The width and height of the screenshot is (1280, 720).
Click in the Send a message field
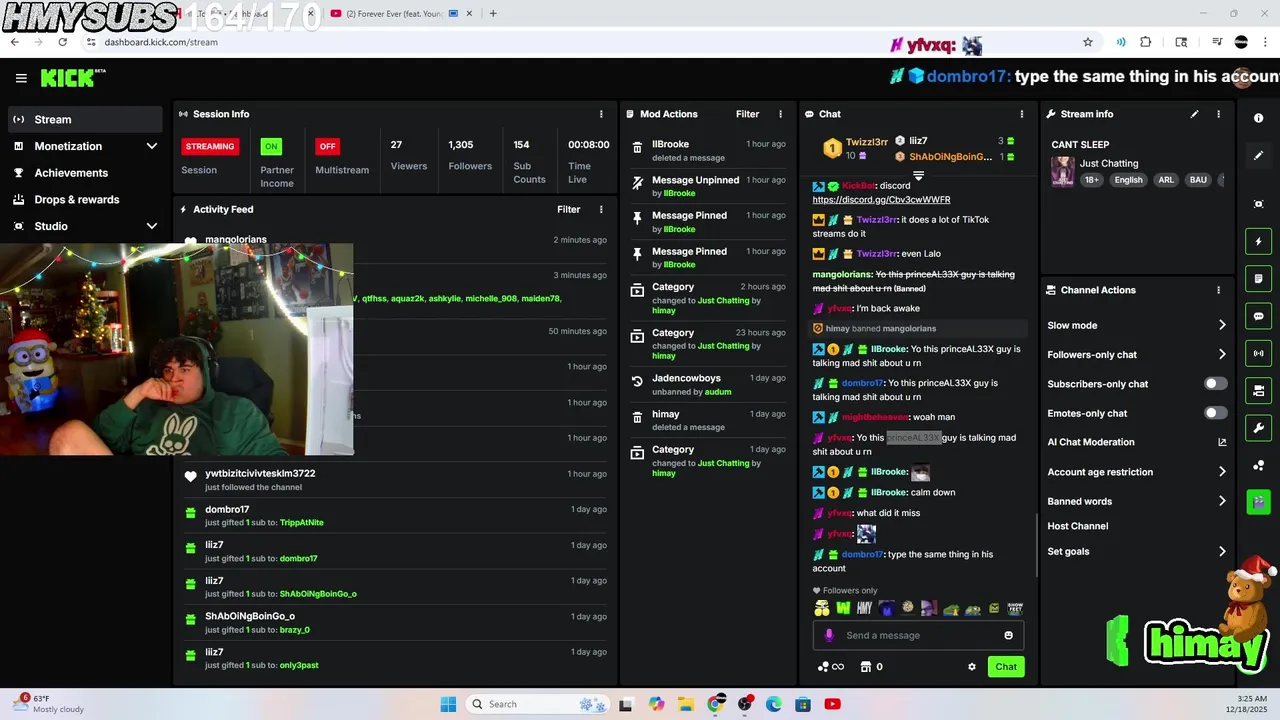click(x=918, y=635)
